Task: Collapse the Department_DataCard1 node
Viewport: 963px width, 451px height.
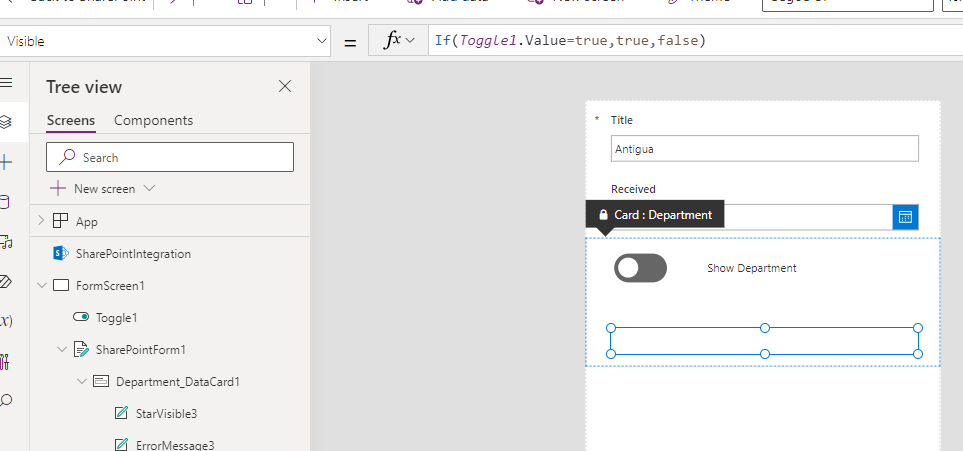Action: pyautogui.click(x=82, y=381)
